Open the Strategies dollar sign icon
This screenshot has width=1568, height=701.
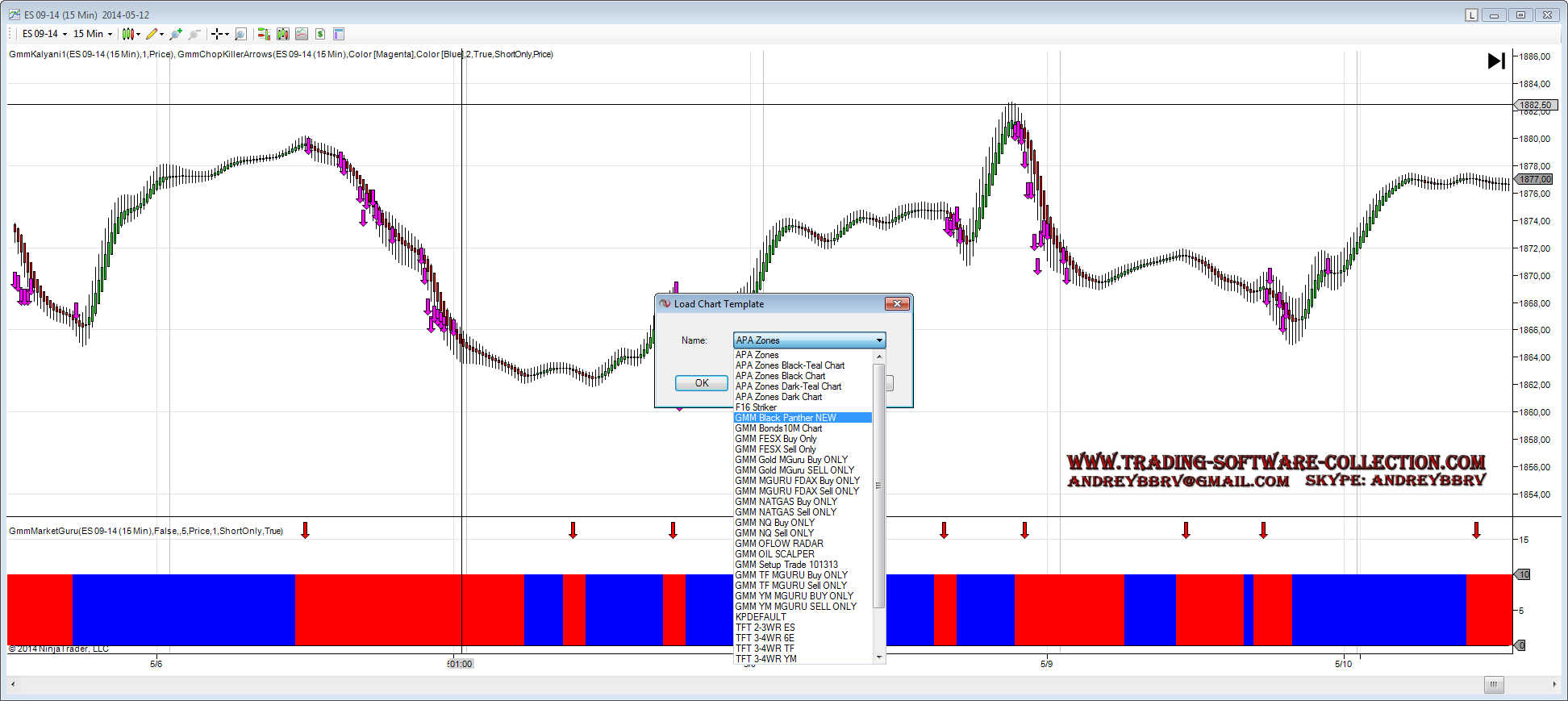tap(320, 34)
